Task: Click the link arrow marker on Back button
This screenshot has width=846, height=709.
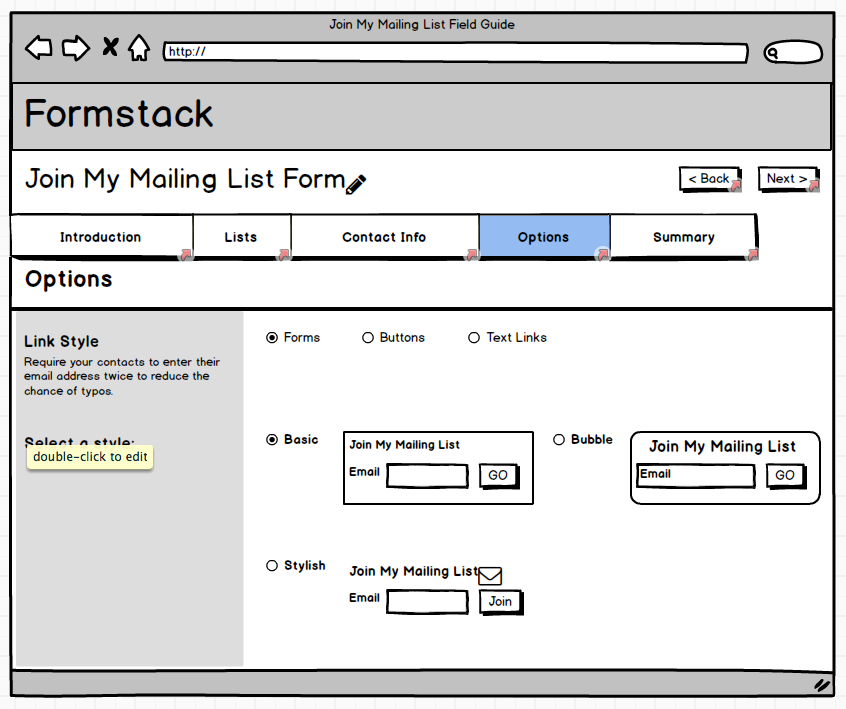Action: [736, 186]
